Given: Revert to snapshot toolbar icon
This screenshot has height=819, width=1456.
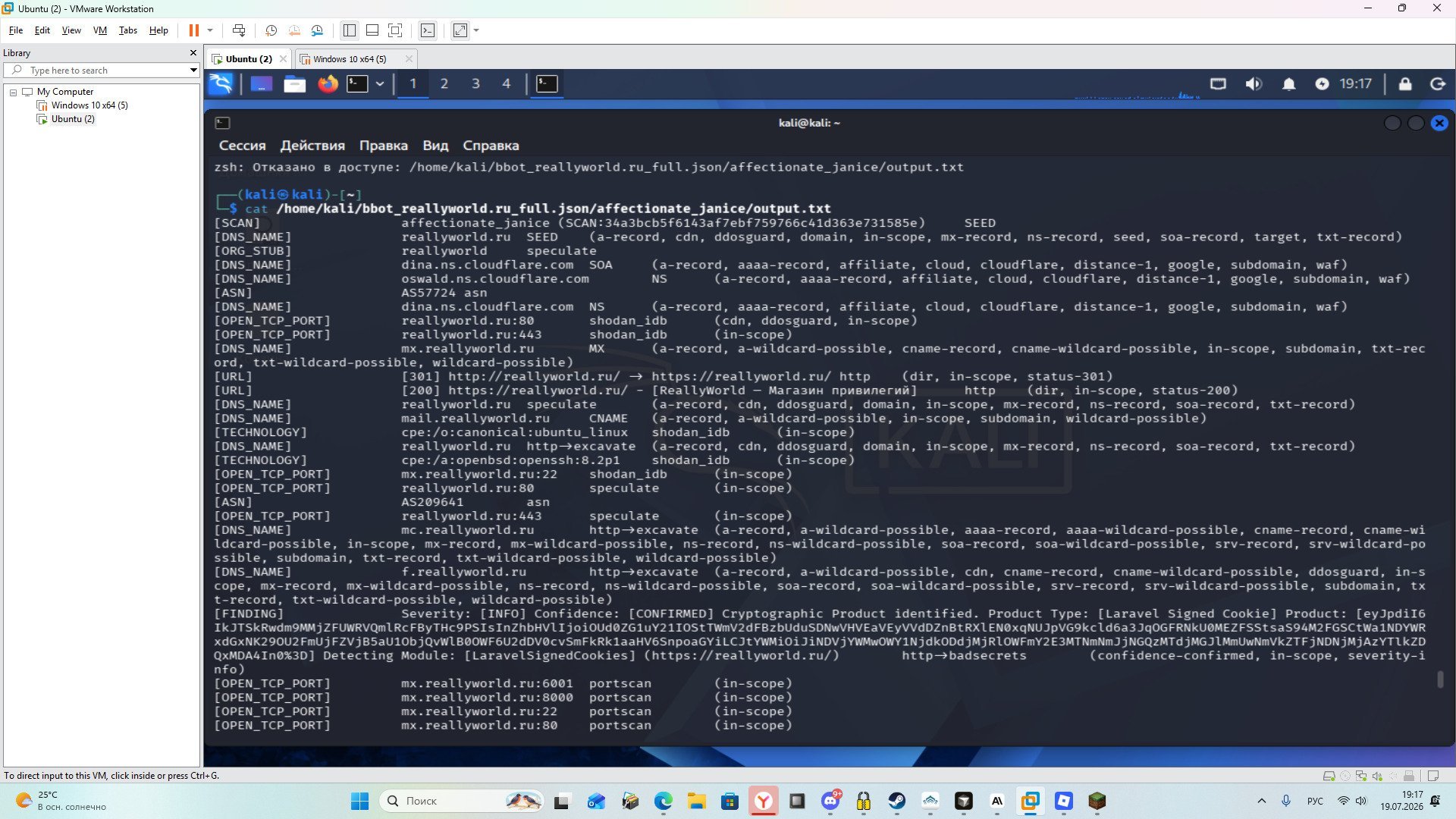Looking at the screenshot, I should (x=294, y=30).
